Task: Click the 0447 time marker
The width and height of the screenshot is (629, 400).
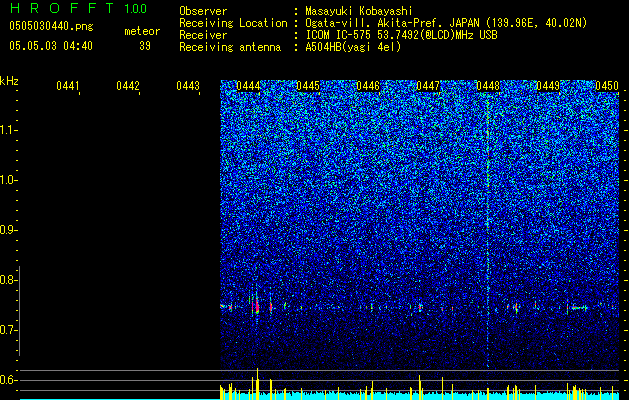Action: pos(428,86)
